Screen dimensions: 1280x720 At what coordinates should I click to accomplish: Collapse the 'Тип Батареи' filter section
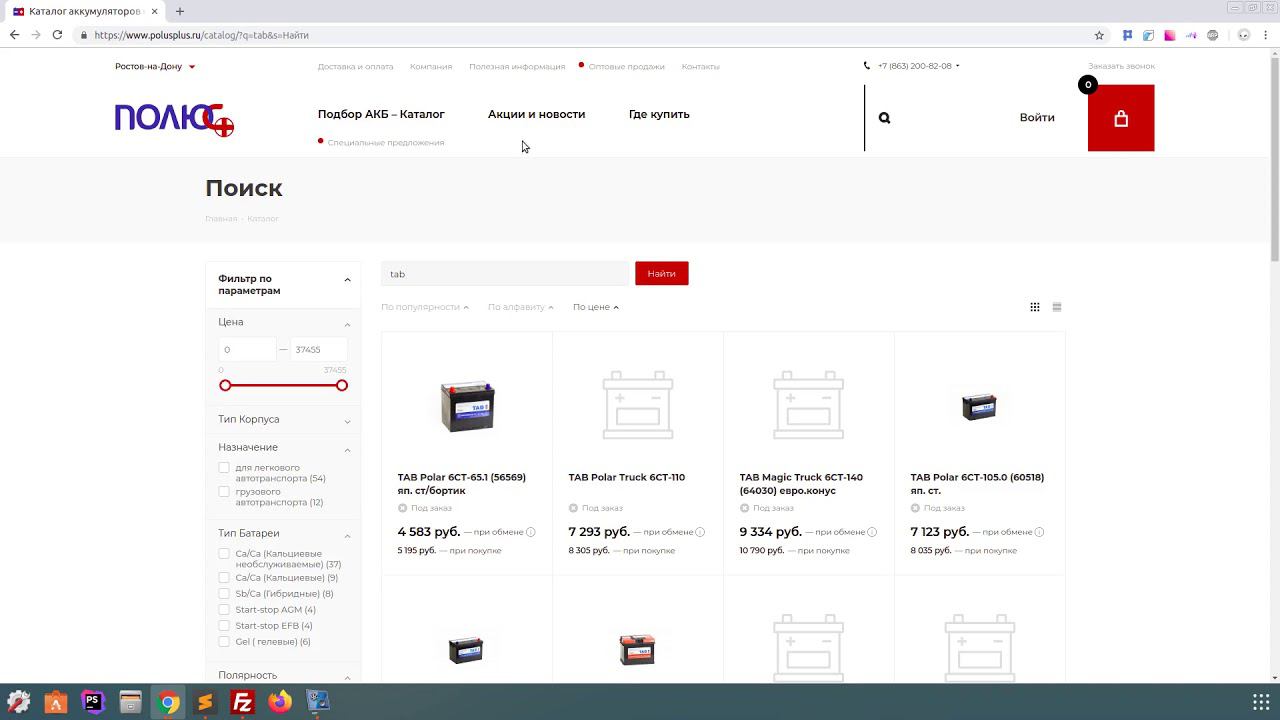pos(347,536)
